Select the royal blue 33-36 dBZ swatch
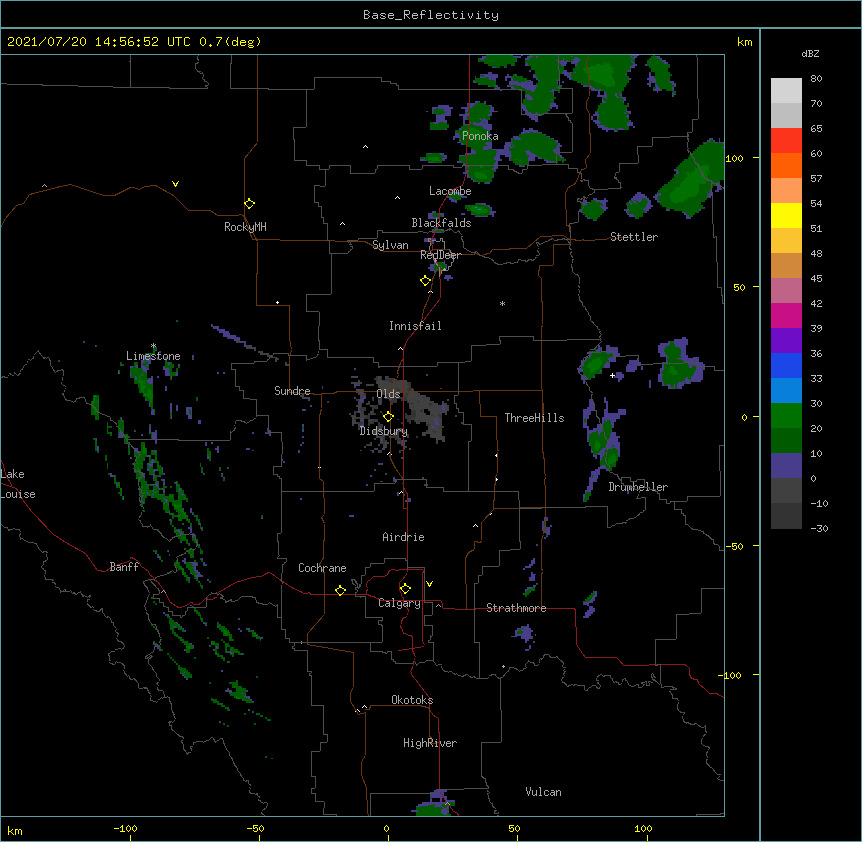The image size is (862, 842). (x=786, y=365)
